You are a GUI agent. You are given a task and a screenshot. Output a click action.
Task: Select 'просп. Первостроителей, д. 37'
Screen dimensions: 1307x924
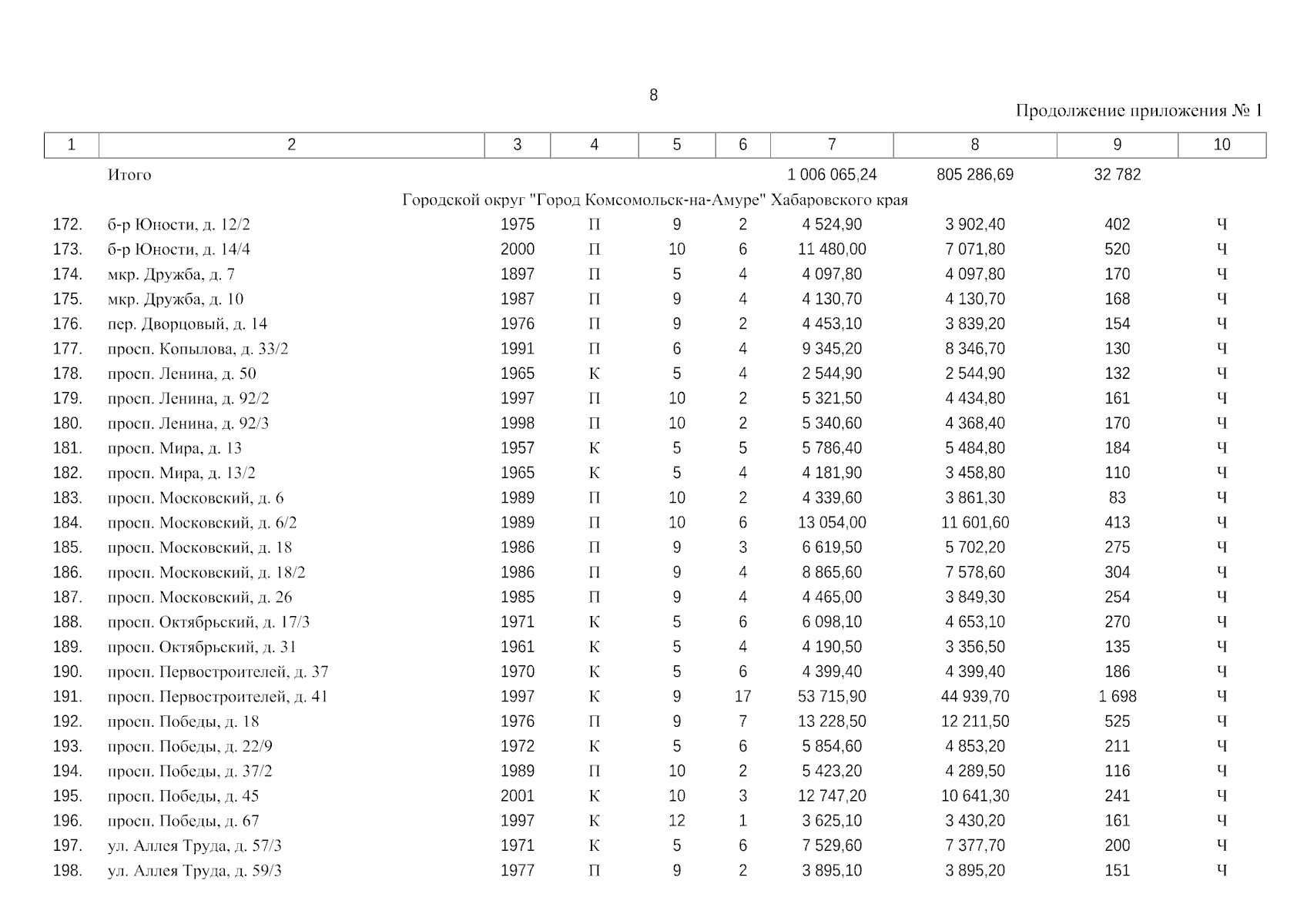pyautogui.click(x=218, y=671)
